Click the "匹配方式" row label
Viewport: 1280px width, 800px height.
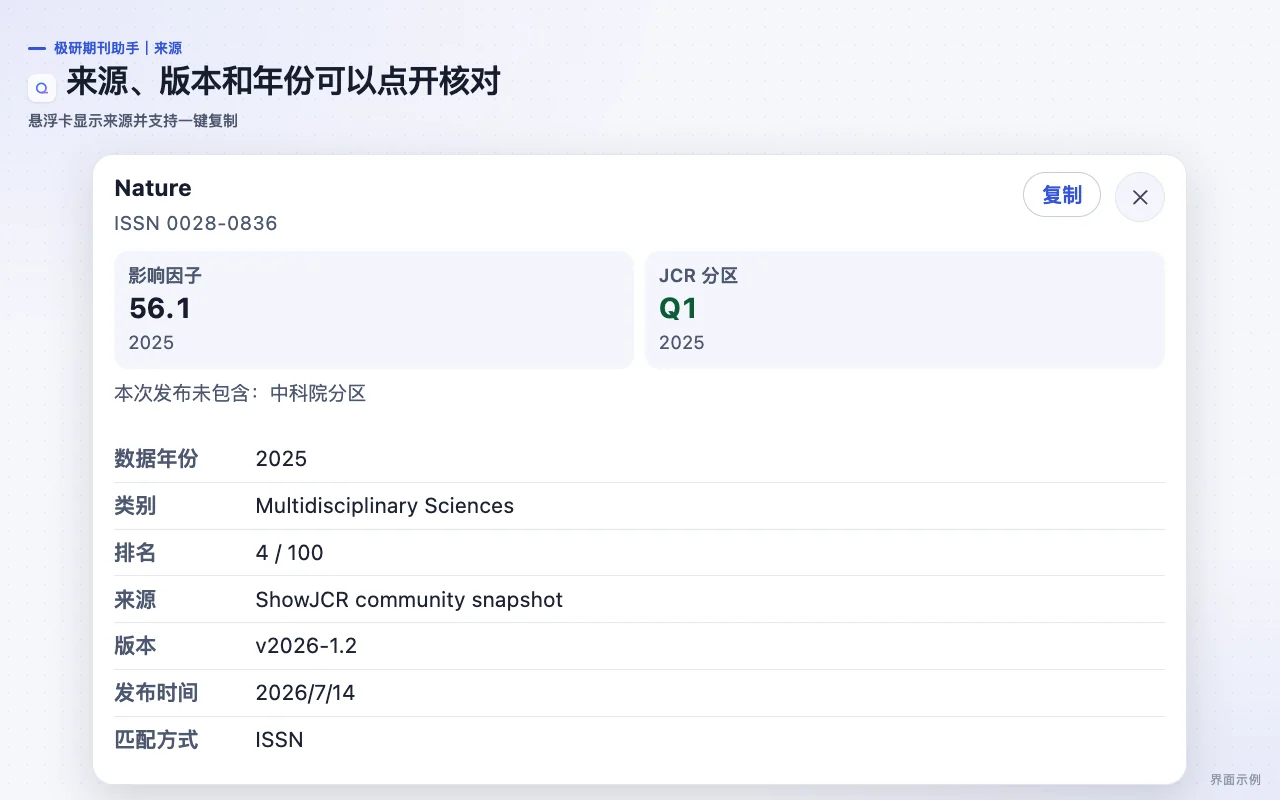click(x=156, y=740)
